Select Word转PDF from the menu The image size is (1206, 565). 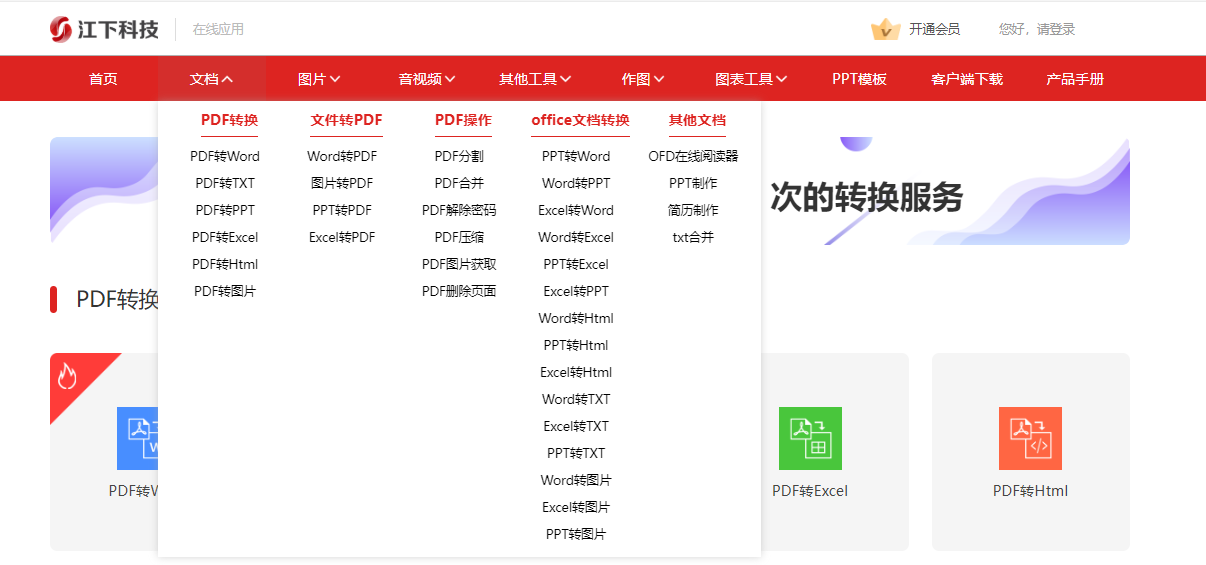pyautogui.click(x=342, y=156)
